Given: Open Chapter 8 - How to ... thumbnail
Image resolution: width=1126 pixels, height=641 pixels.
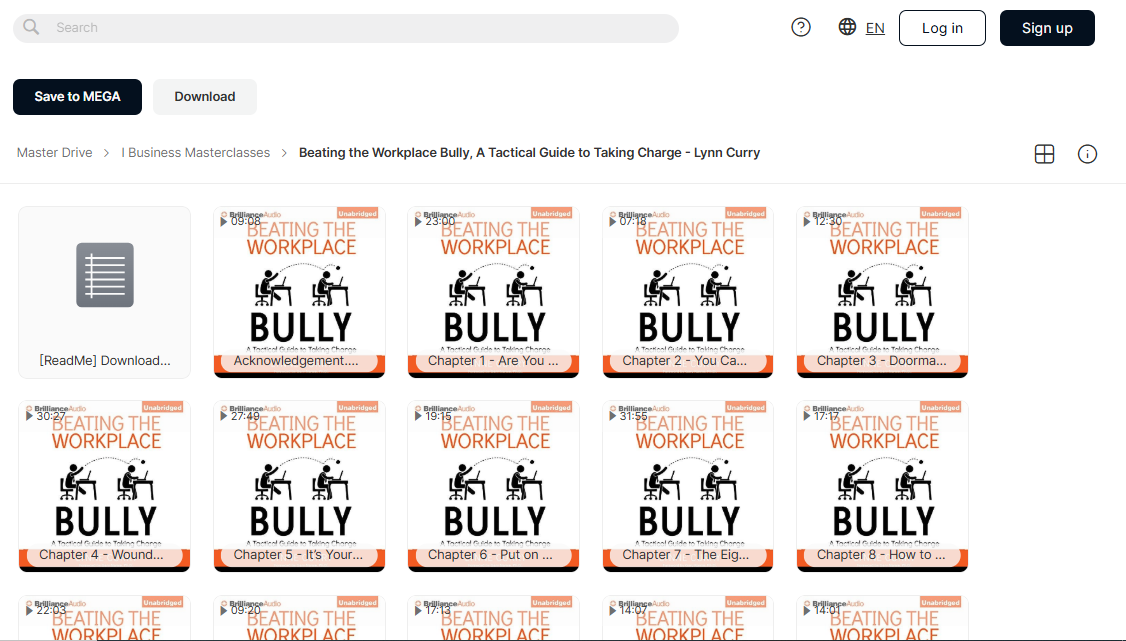Looking at the screenshot, I should point(883,486).
